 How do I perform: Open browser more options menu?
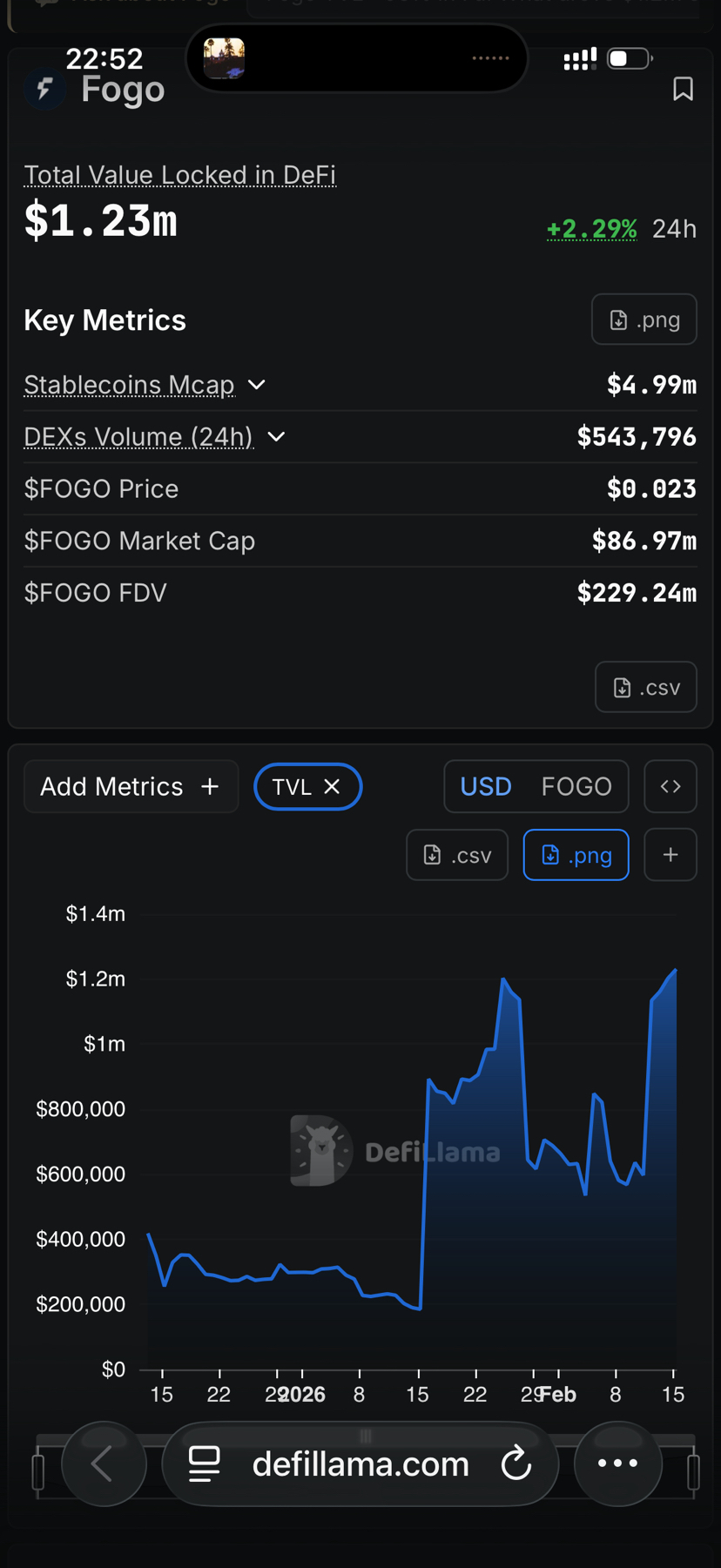(617, 1464)
